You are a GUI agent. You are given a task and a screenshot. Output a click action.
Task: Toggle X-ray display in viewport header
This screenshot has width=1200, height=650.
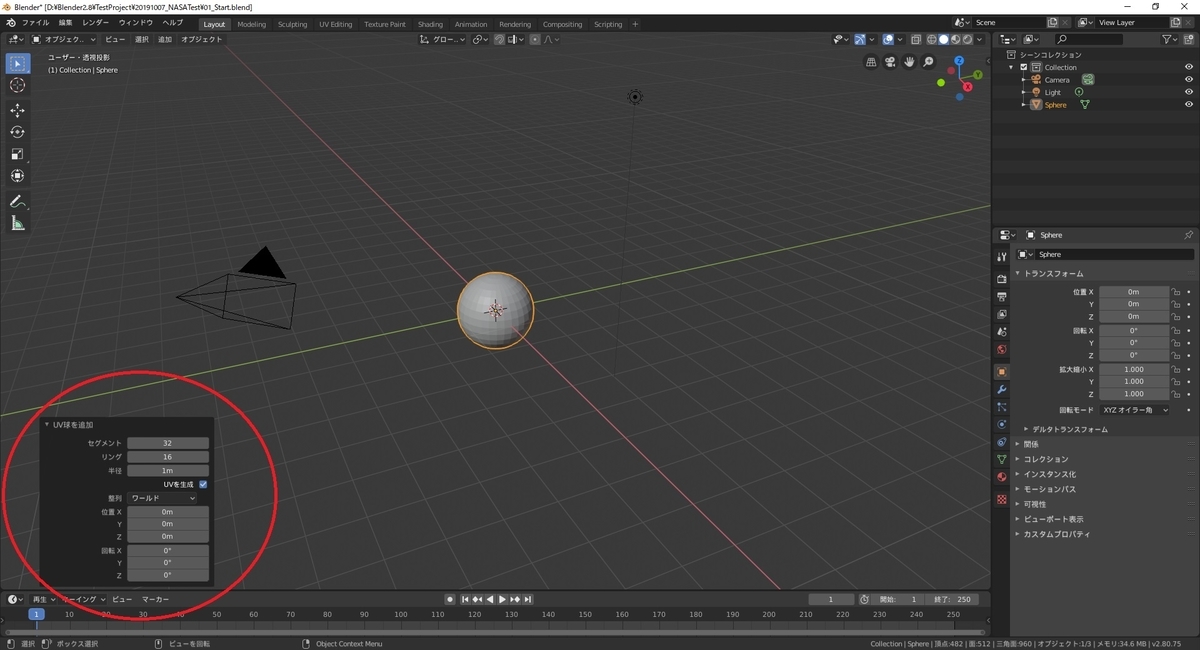(916, 40)
